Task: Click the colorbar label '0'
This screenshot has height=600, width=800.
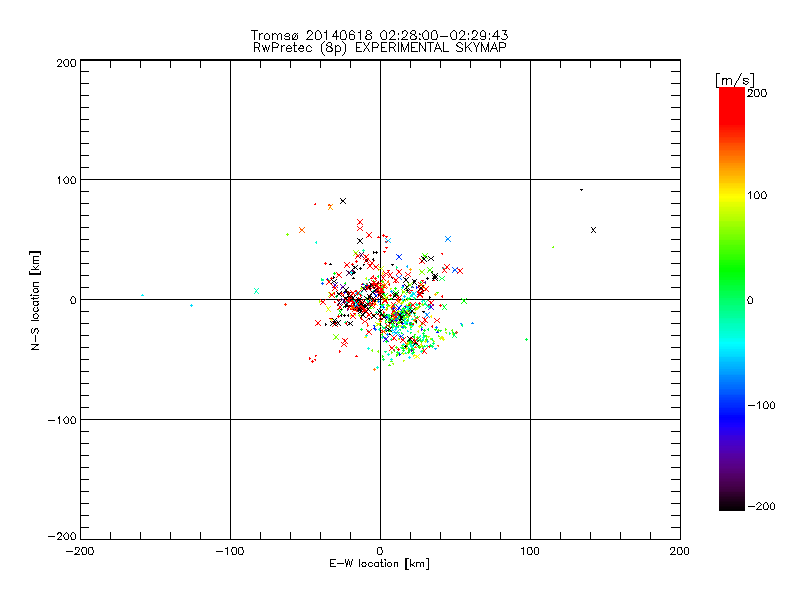Action: click(x=750, y=301)
